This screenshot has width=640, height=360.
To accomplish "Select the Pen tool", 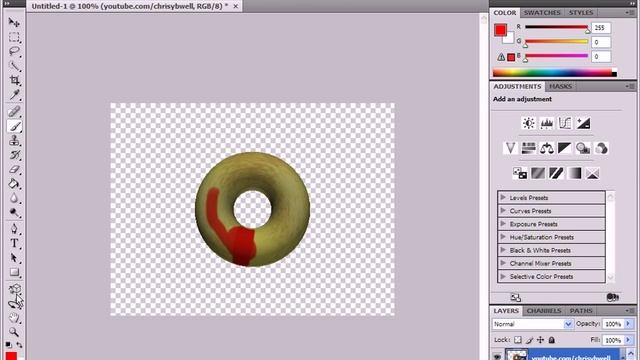I will tap(14, 229).
